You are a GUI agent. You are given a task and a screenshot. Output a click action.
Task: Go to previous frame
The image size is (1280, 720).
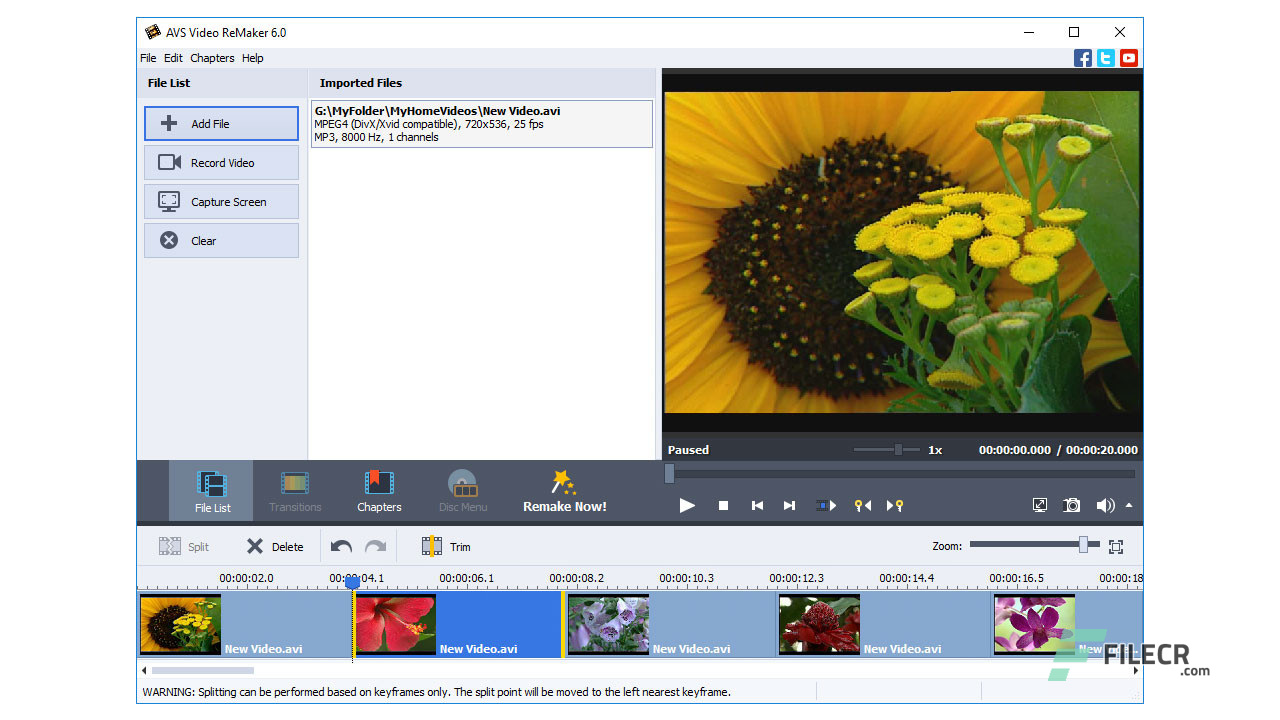(x=757, y=506)
